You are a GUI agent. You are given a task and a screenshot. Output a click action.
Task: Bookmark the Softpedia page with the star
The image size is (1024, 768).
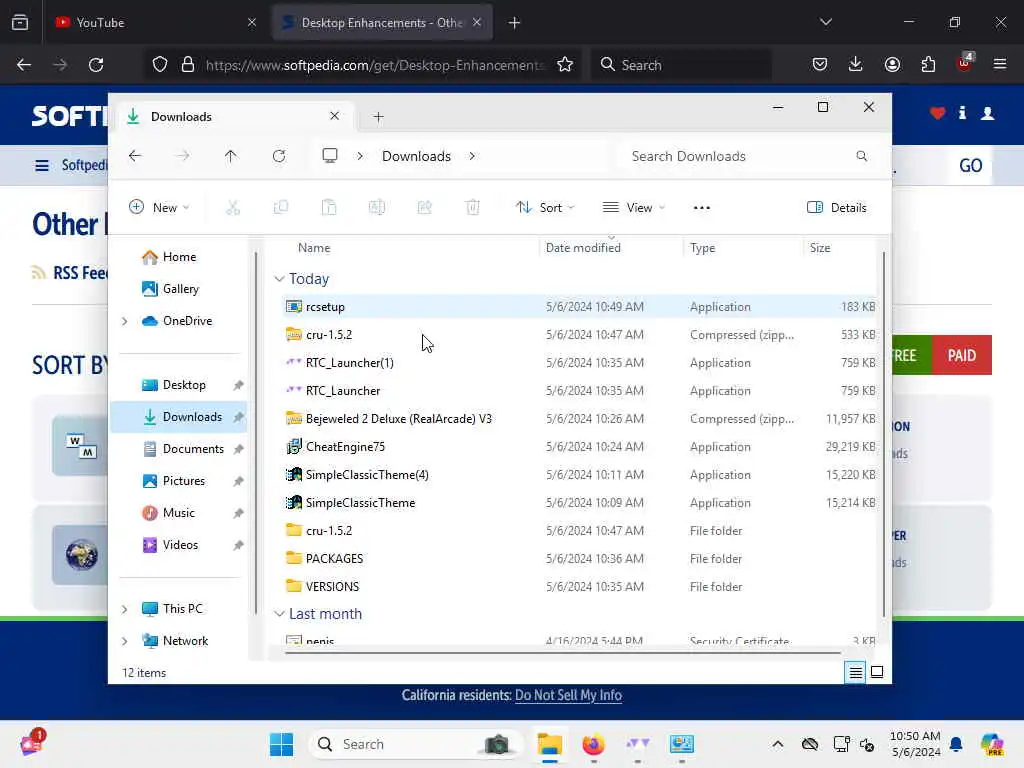pyautogui.click(x=565, y=65)
